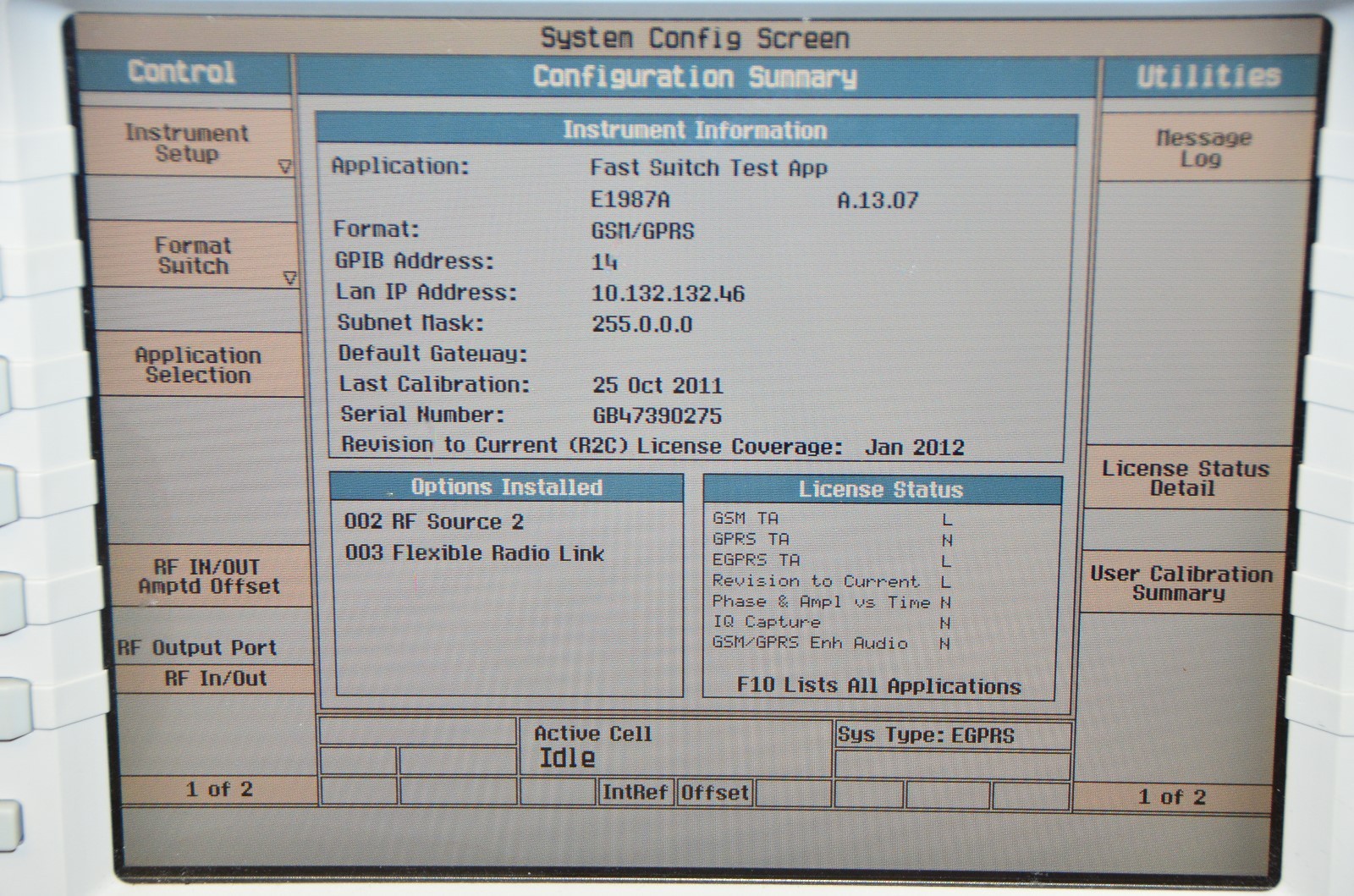The height and width of the screenshot is (896, 1354).
Task: Click the IntRef status indicator
Action: 634,793
